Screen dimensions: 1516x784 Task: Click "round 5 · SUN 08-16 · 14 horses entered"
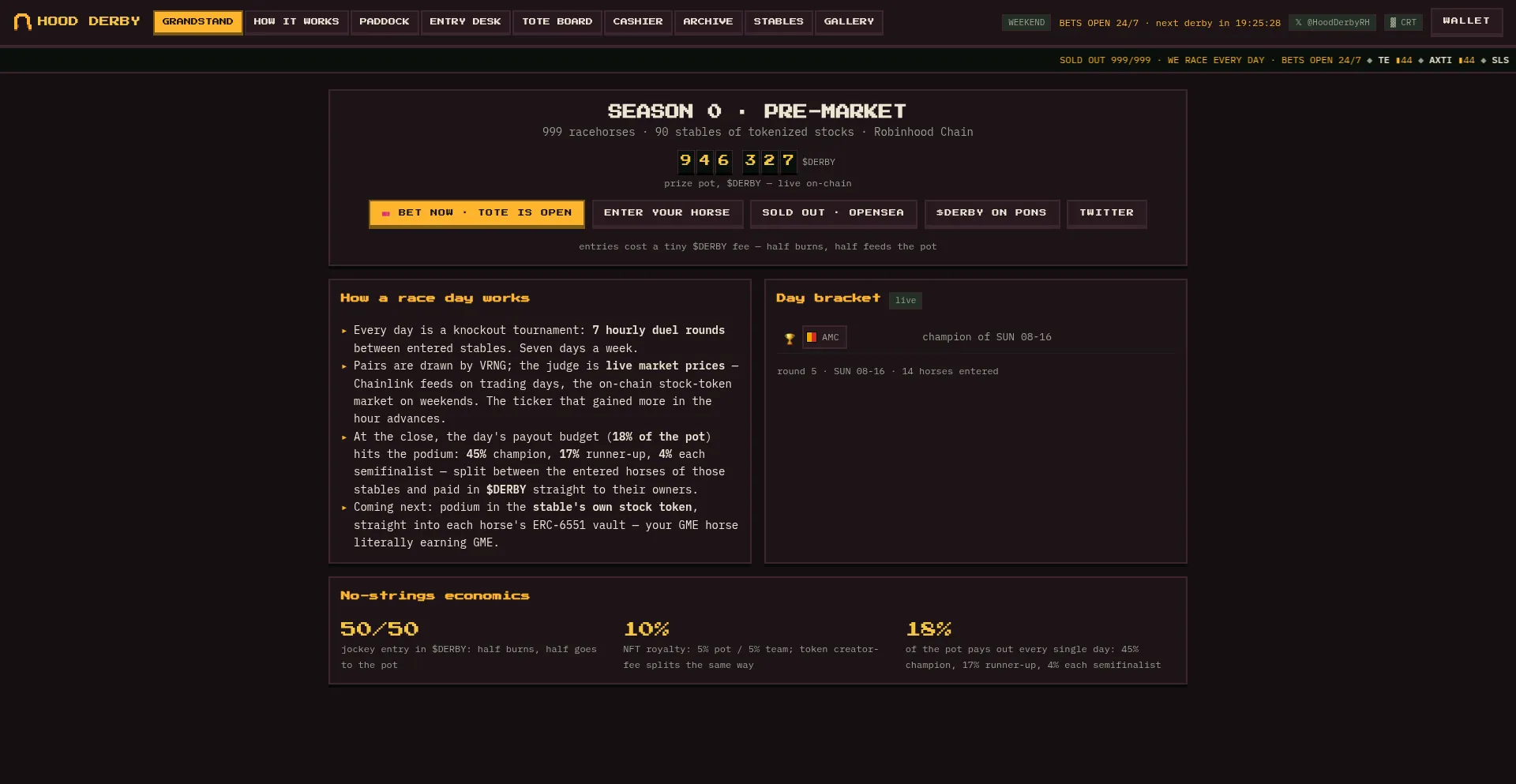coord(887,371)
